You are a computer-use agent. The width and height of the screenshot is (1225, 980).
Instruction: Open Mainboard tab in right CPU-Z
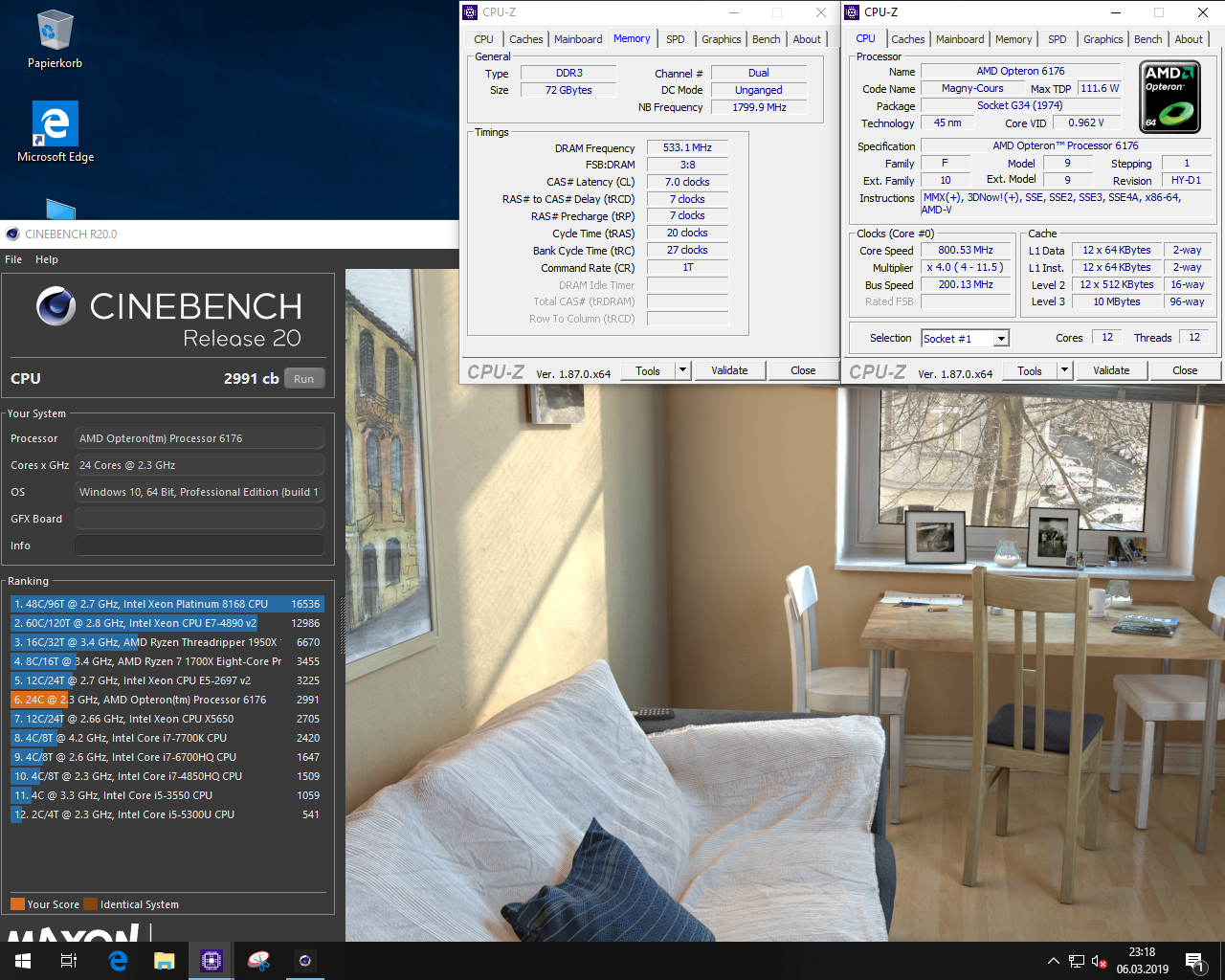[960, 39]
